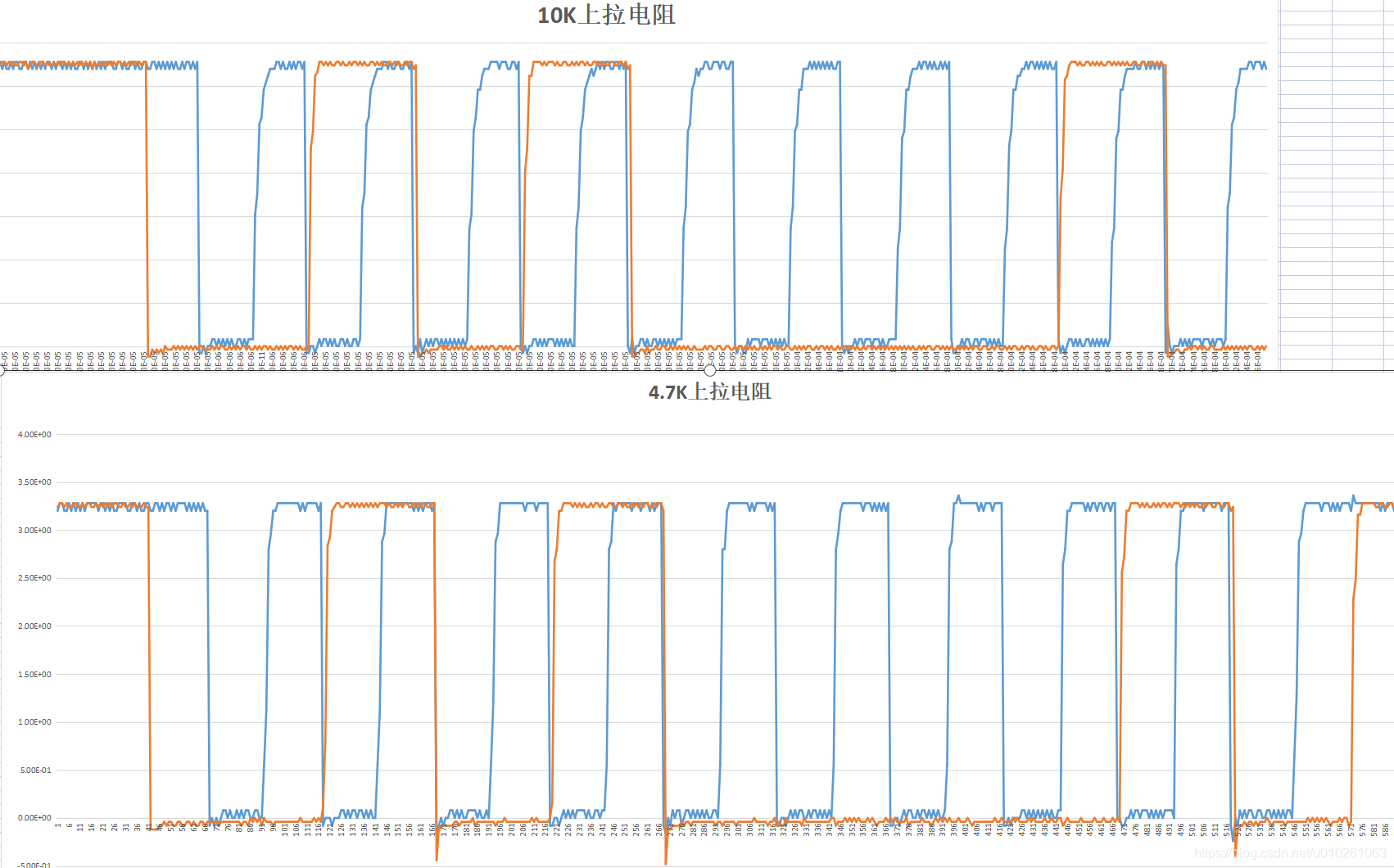Click x-axis label 101 in the 4.7K chart
1394x868 pixels.
pos(285,829)
